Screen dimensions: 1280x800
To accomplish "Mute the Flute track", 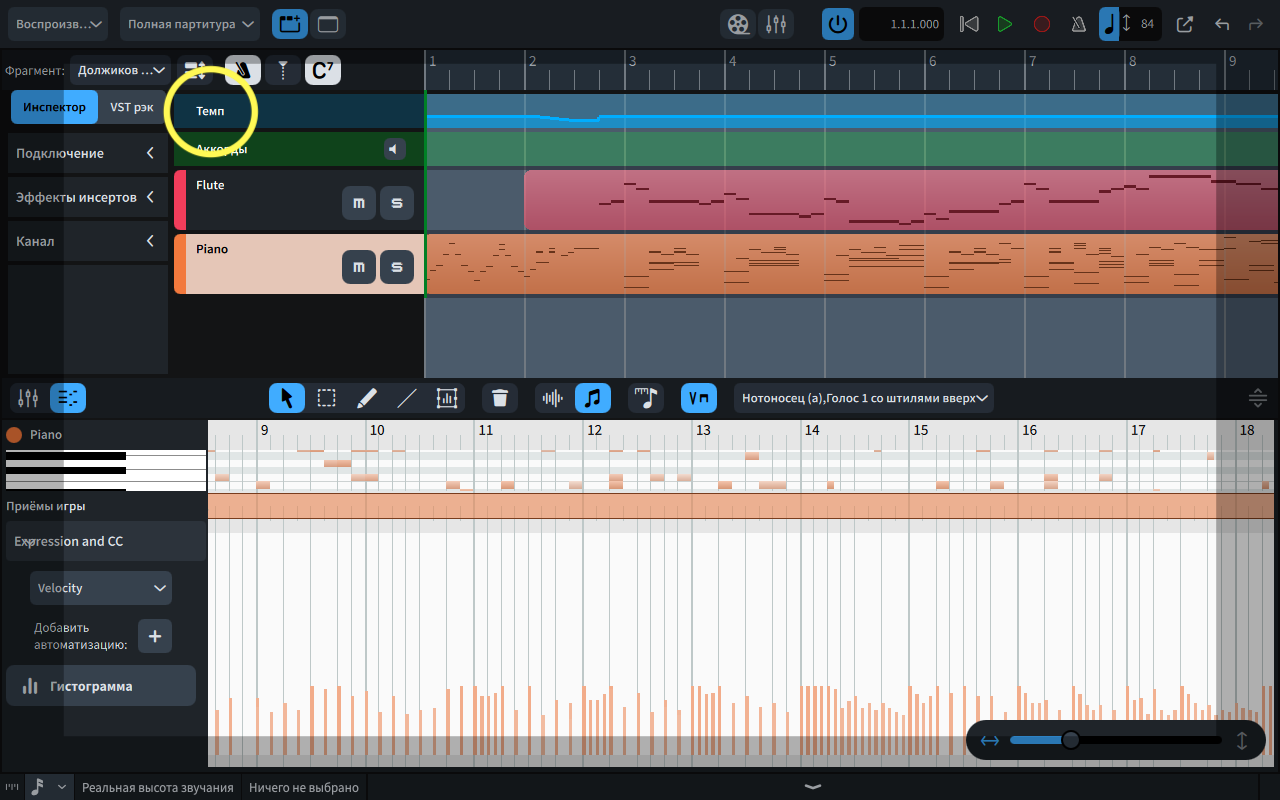I will point(359,203).
